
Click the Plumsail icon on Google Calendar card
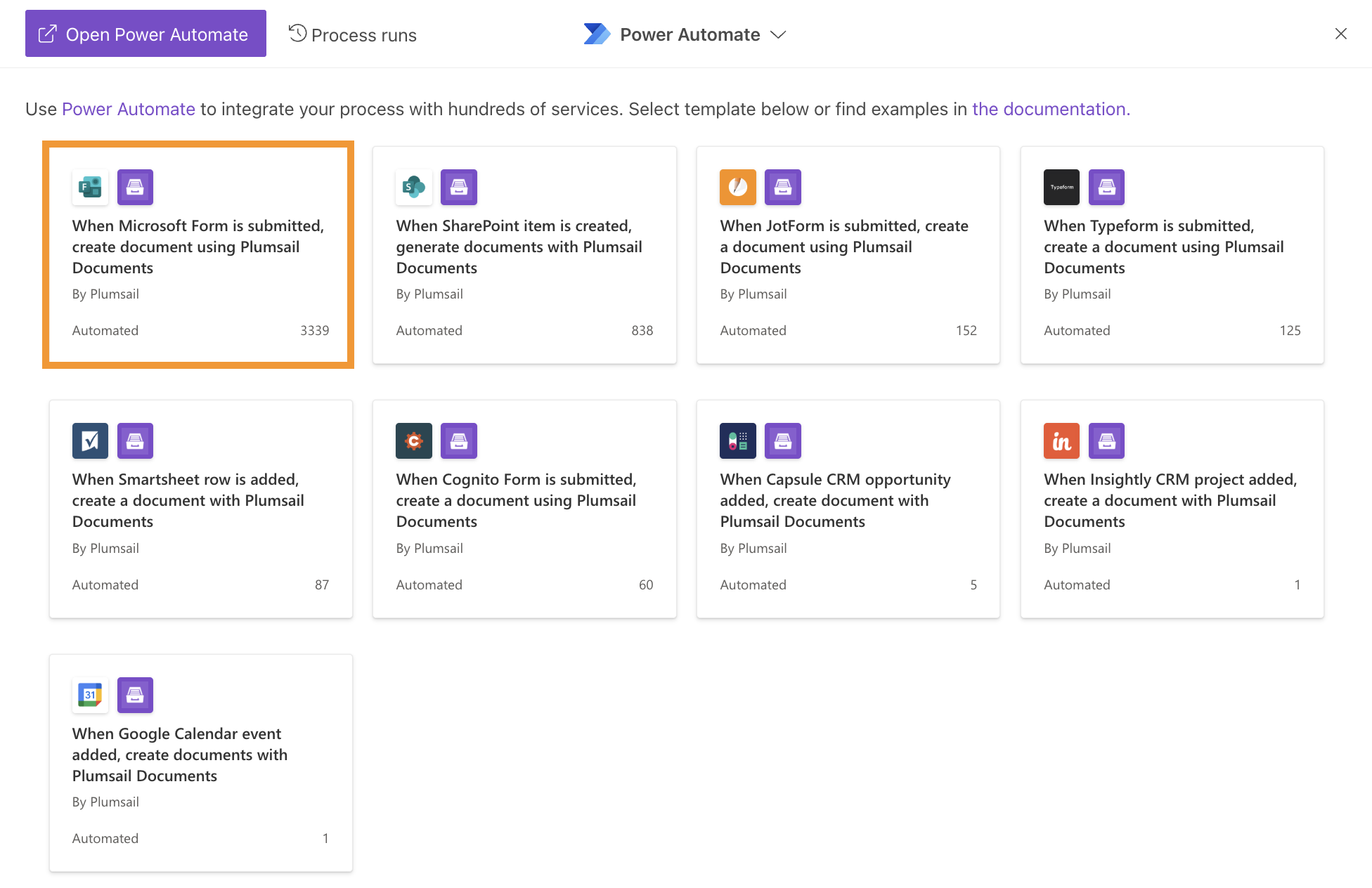pos(135,695)
